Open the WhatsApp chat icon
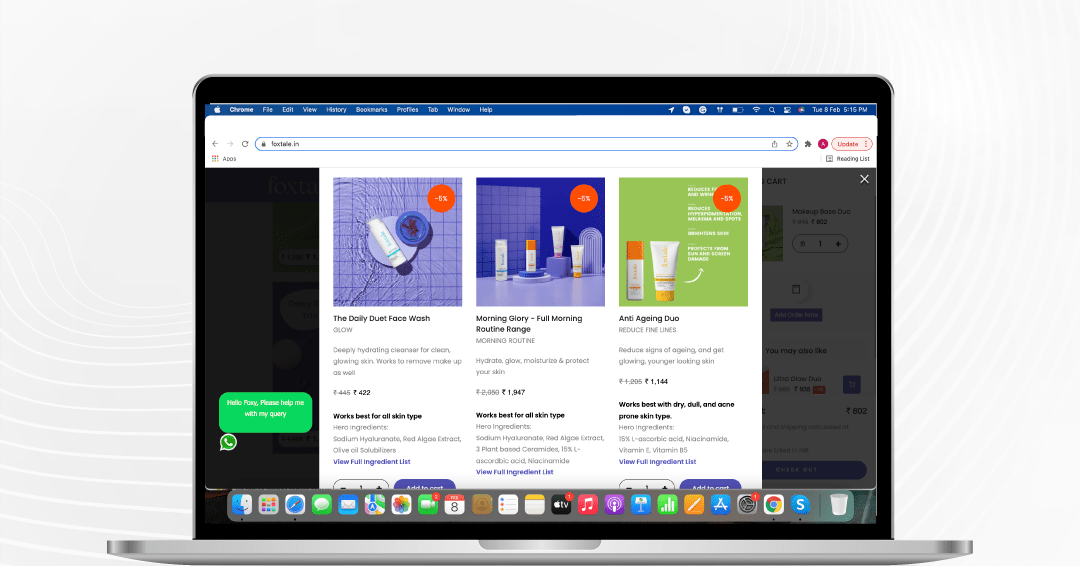 click(x=228, y=442)
